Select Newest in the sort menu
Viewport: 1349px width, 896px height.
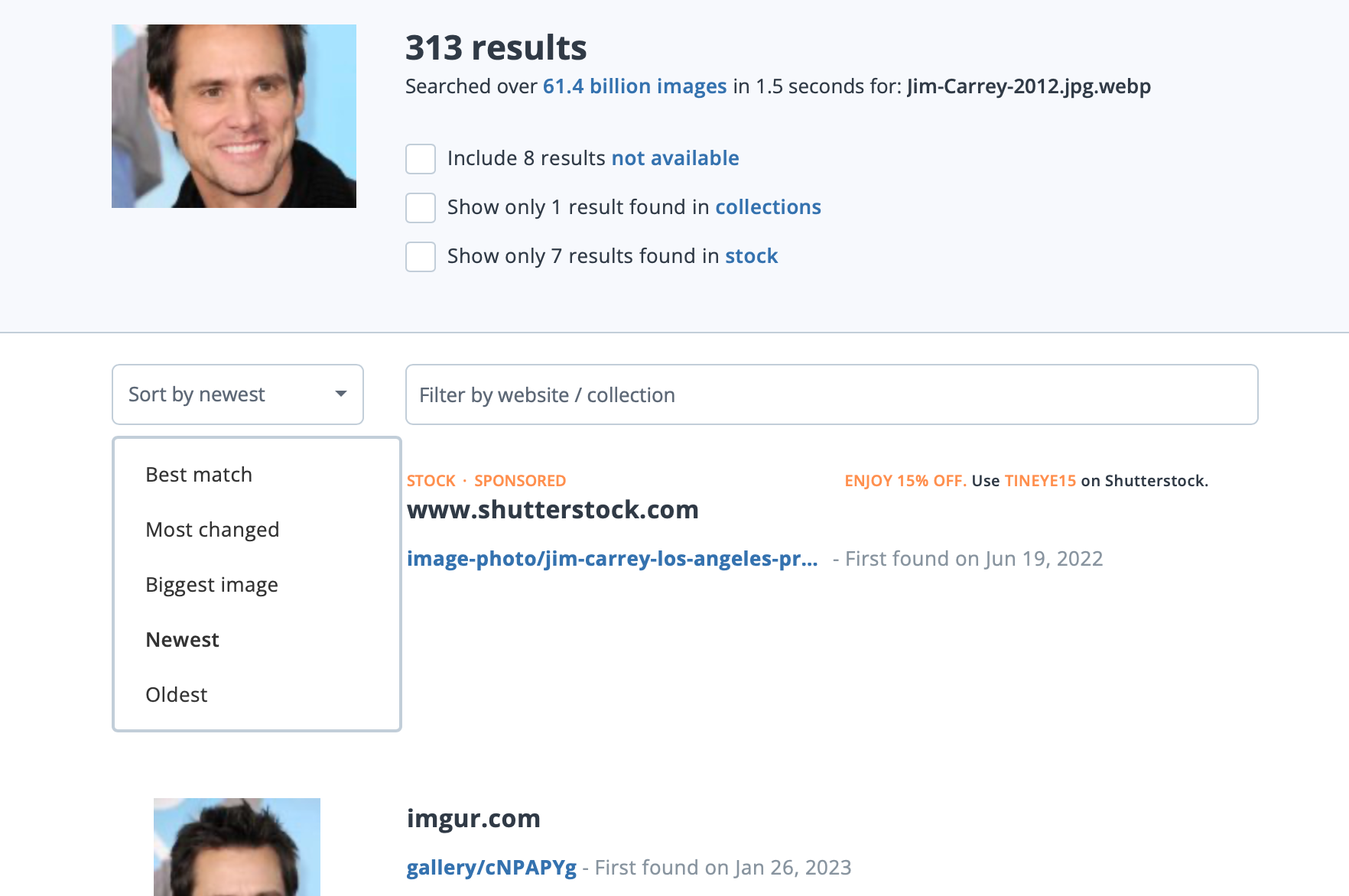pyautogui.click(x=183, y=640)
